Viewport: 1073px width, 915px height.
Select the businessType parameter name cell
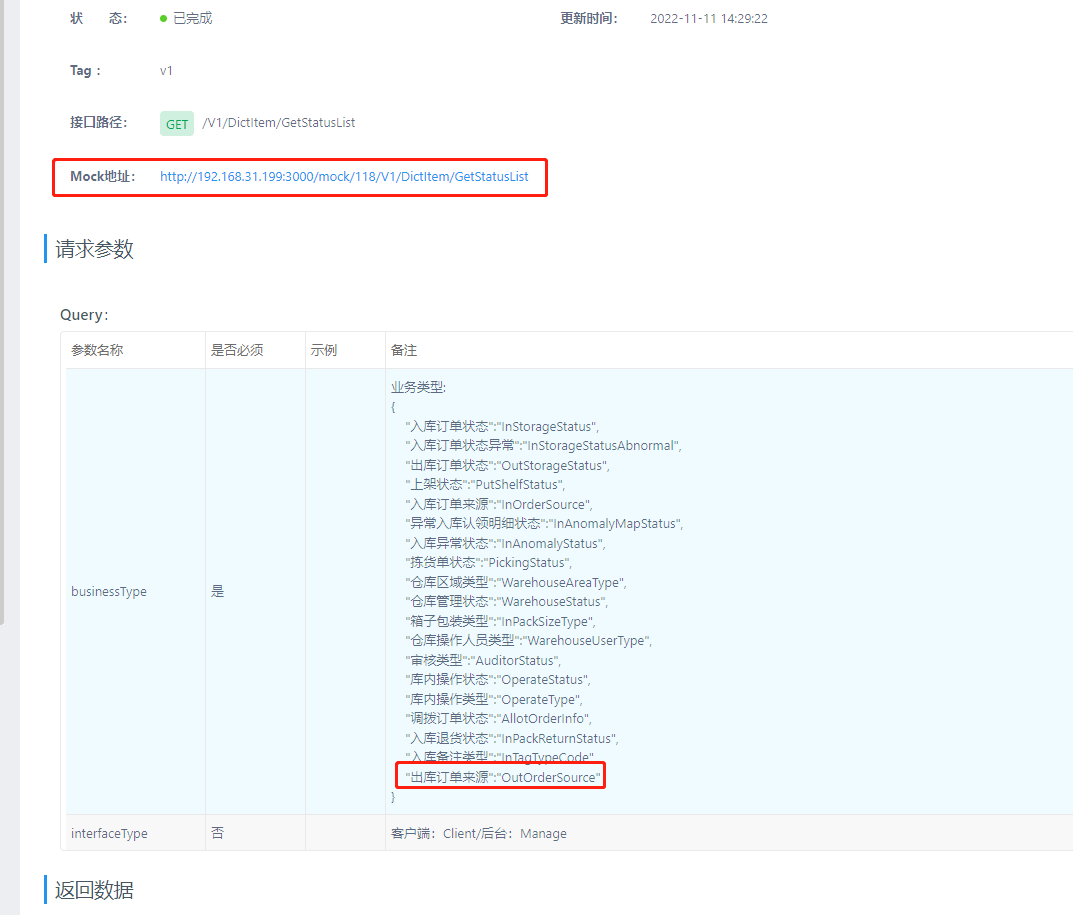pos(109,592)
